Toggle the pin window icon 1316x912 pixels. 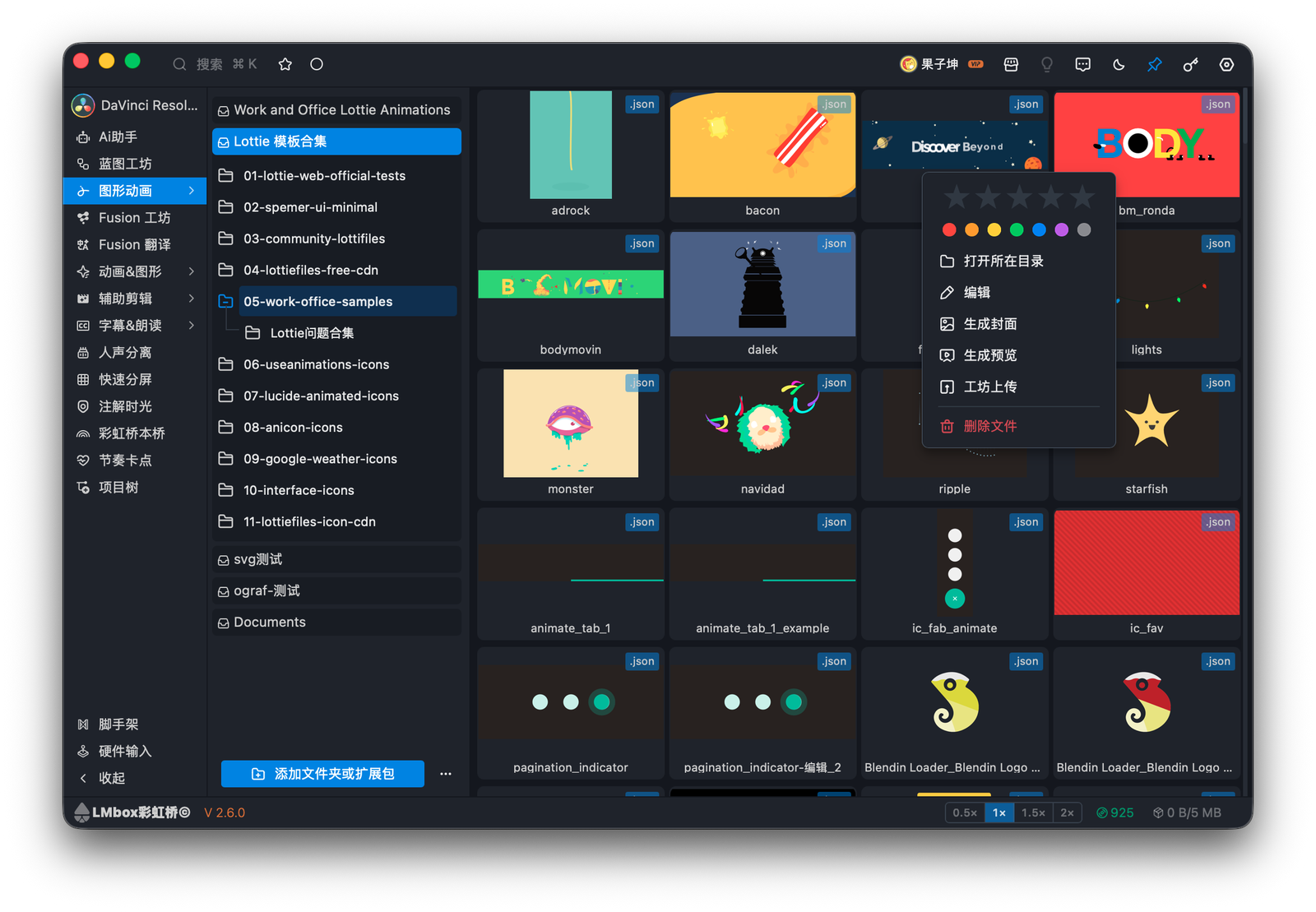[1155, 64]
